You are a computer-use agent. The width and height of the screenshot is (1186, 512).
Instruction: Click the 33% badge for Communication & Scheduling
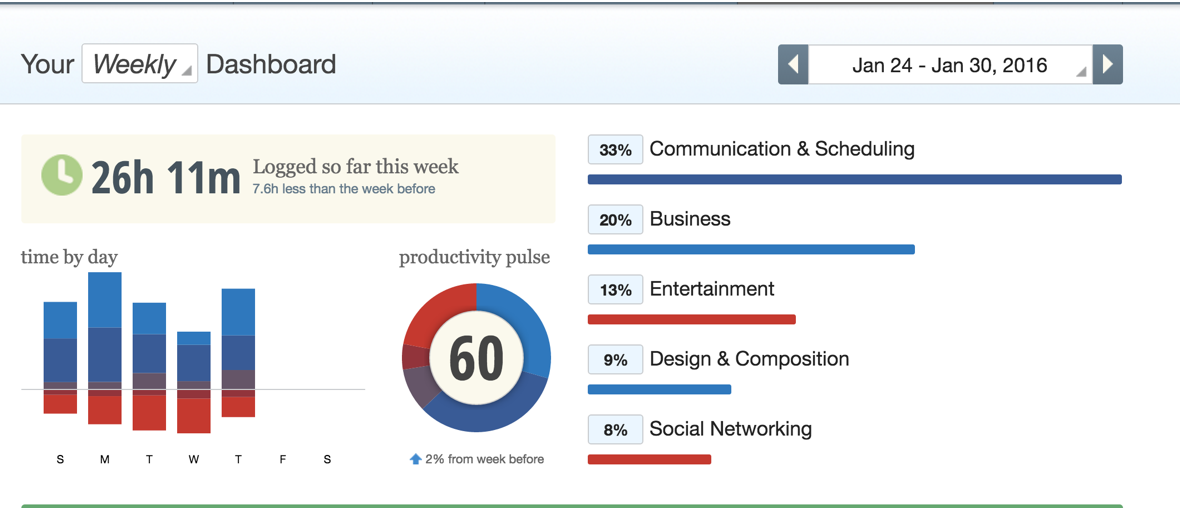(615, 149)
